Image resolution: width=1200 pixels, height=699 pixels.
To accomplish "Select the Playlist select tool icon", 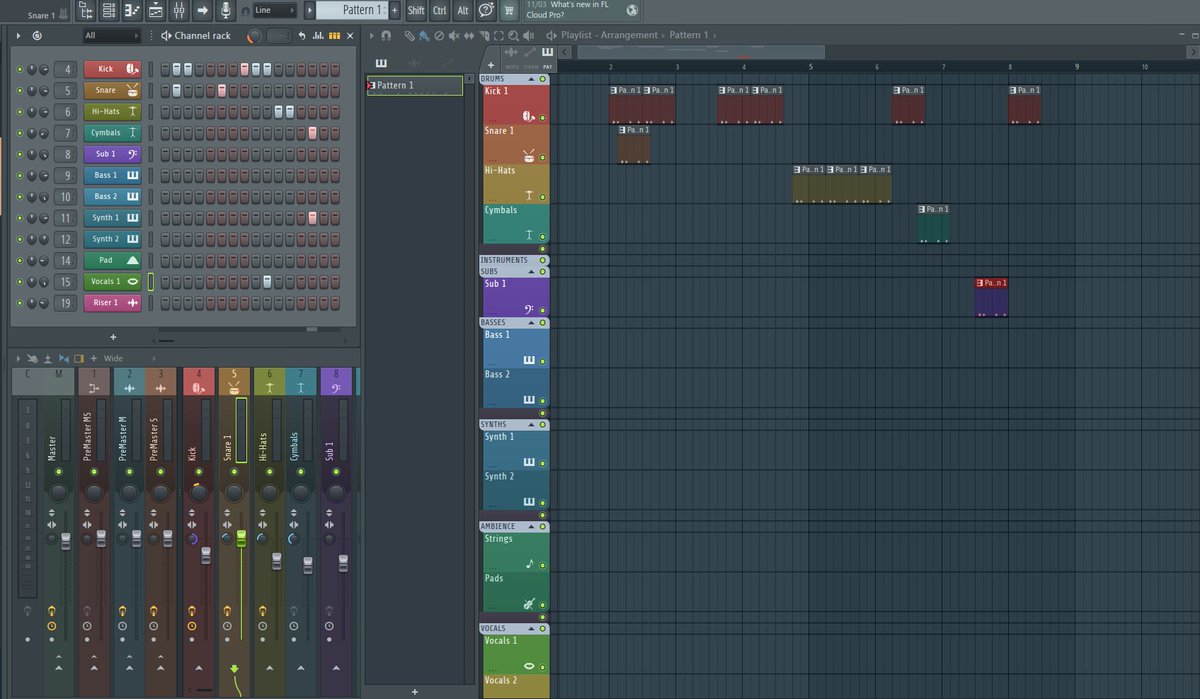I will (498, 36).
